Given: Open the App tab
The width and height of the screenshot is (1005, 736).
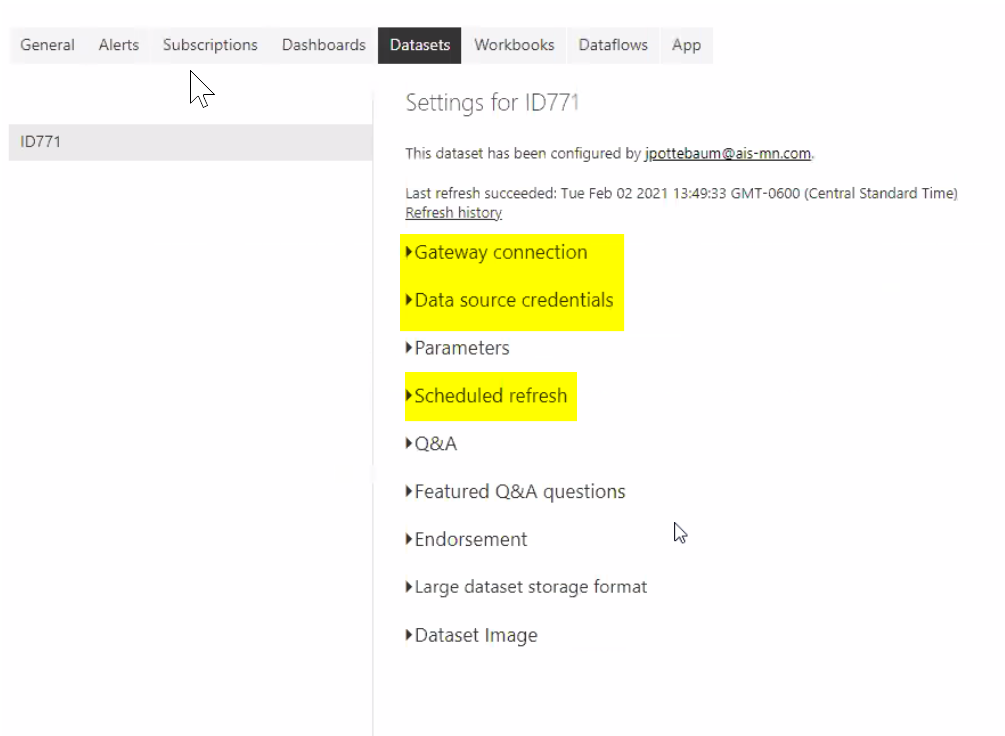Looking at the screenshot, I should click(x=686, y=46).
